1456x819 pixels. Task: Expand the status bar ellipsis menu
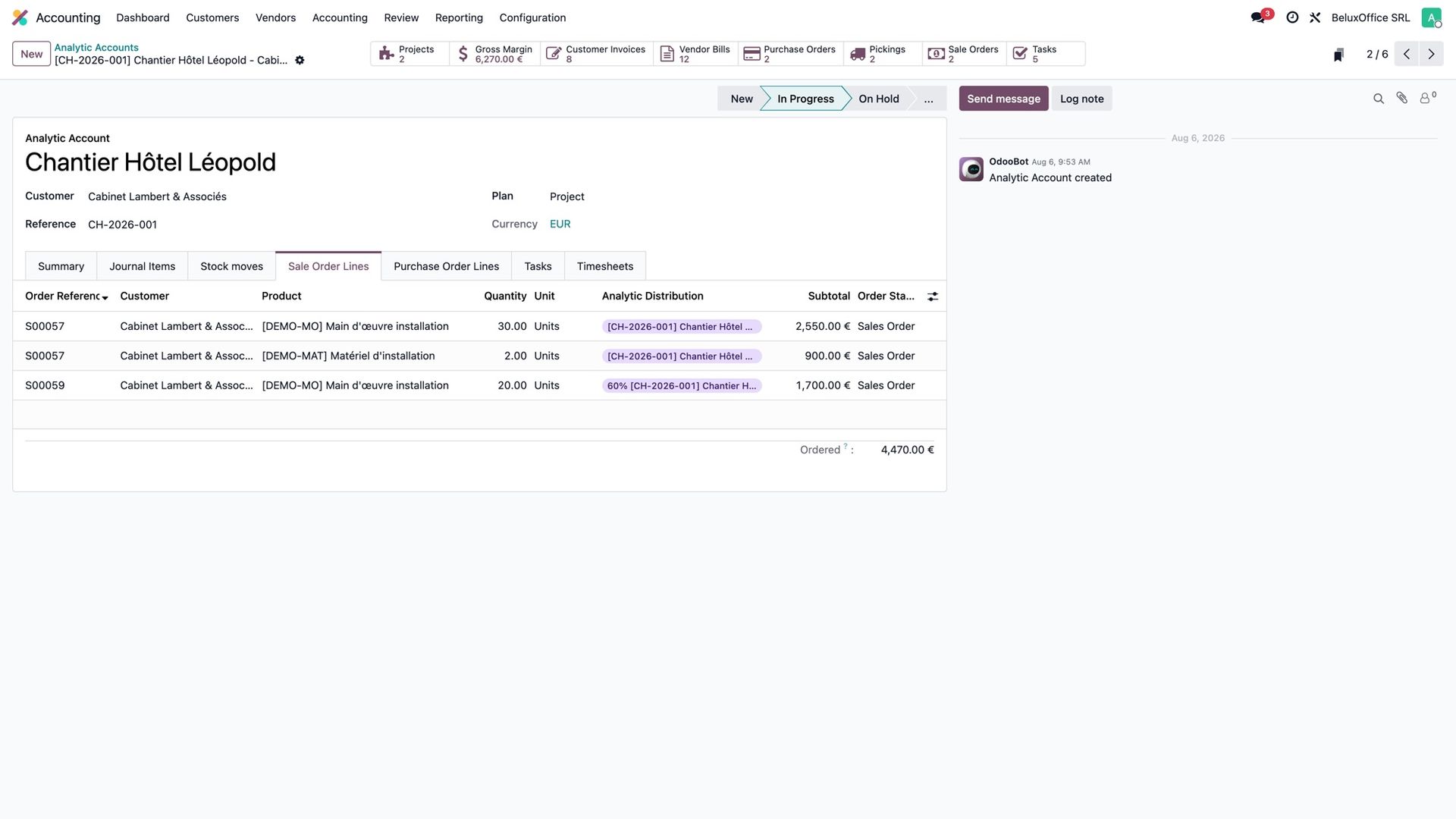(x=928, y=99)
